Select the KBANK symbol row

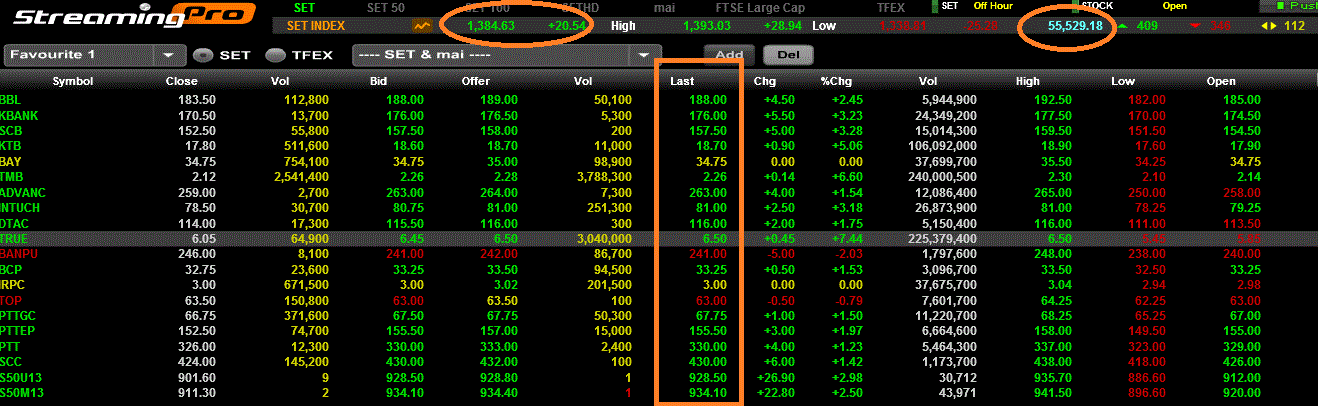pos(659,116)
